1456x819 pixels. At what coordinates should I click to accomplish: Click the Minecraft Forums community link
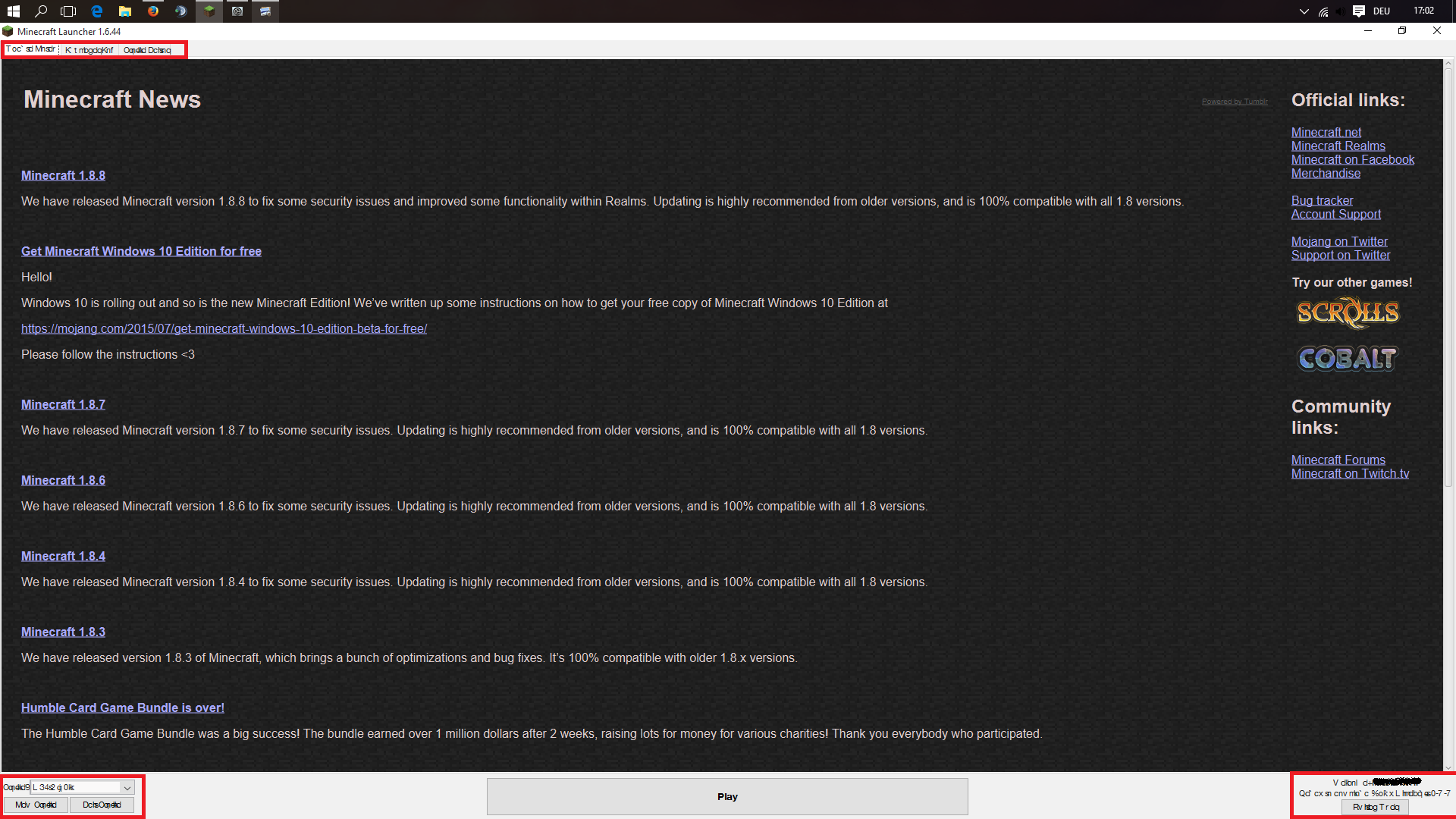(1338, 460)
